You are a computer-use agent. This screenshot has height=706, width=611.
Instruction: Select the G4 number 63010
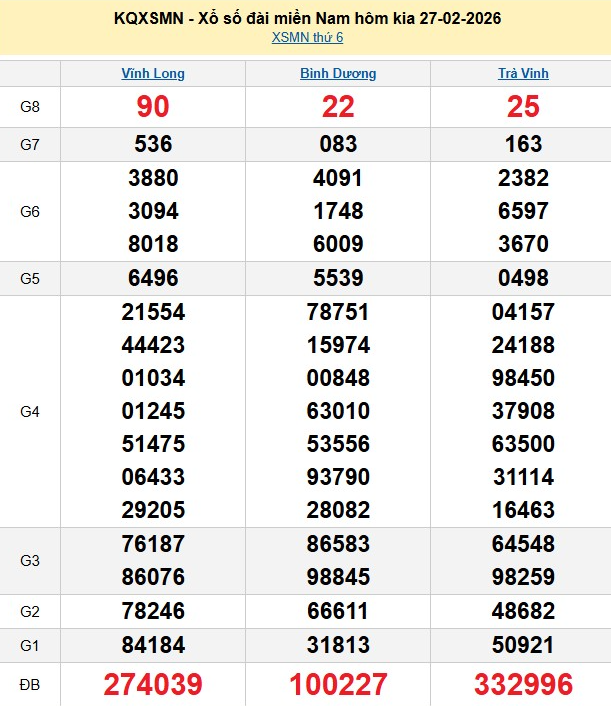tap(338, 411)
